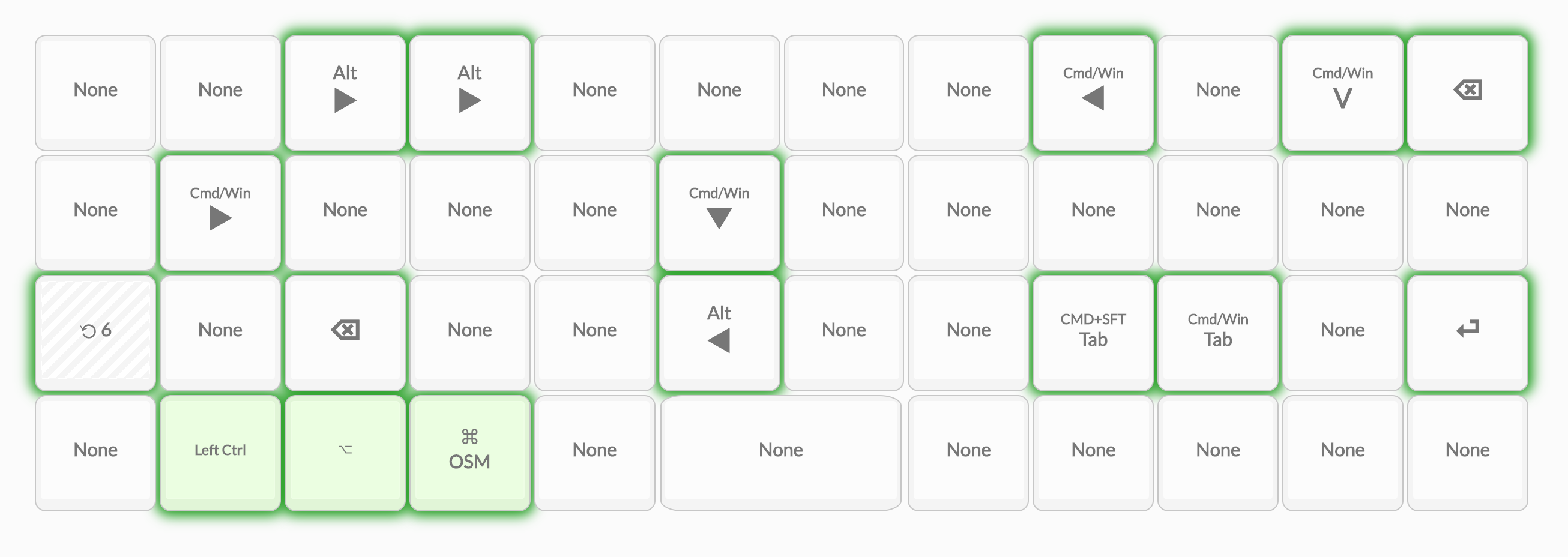Select None key between Cmd/Win left-arrow and Cmd/Win V
This screenshot has width=1568, height=557.
click(1217, 91)
